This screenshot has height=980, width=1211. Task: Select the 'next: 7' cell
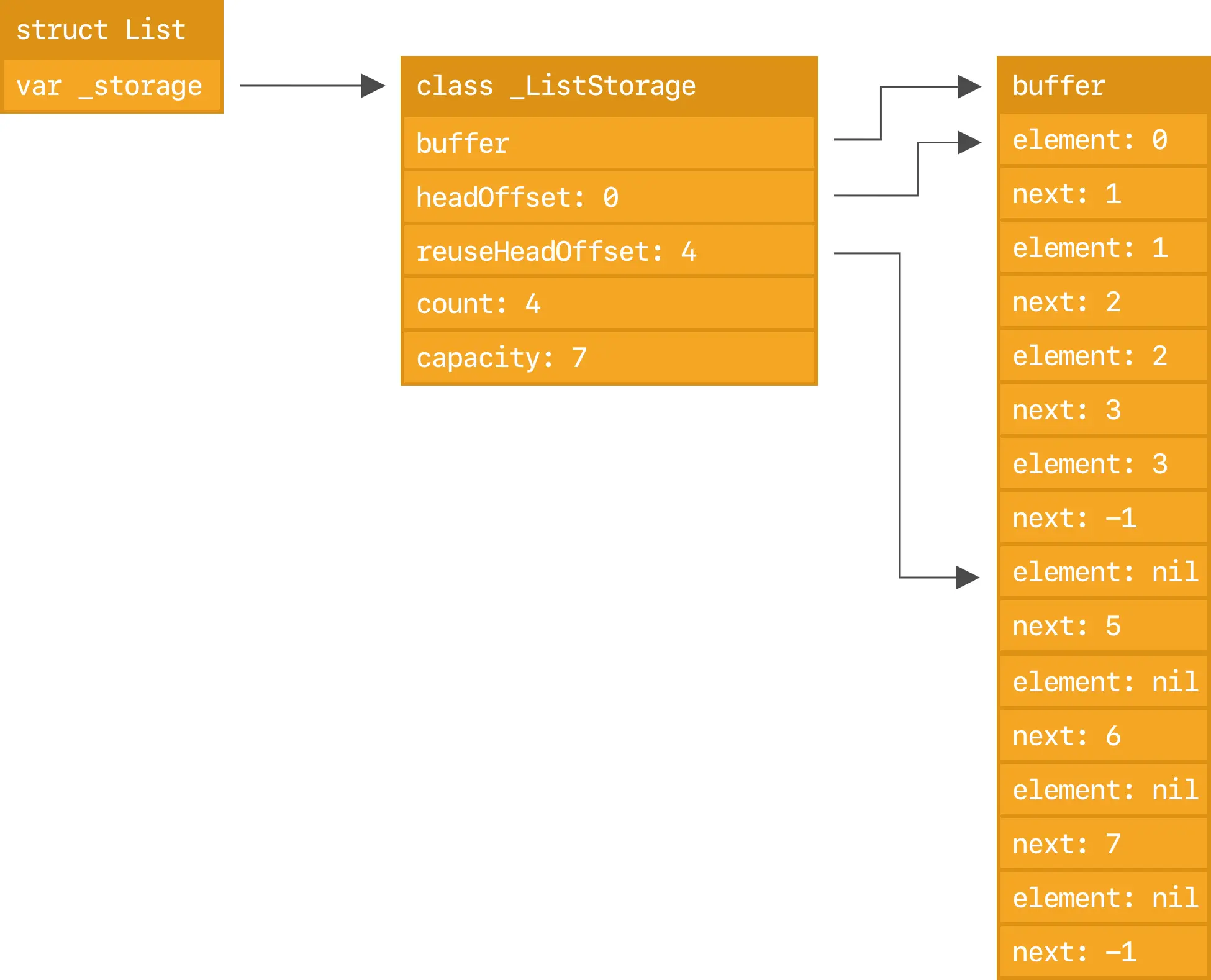(1103, 844)
